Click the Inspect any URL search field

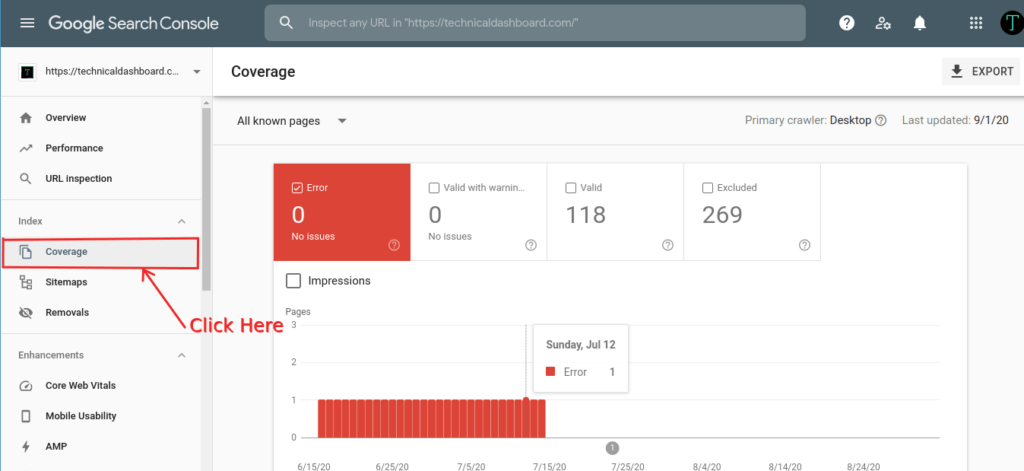tap(535, 23)
